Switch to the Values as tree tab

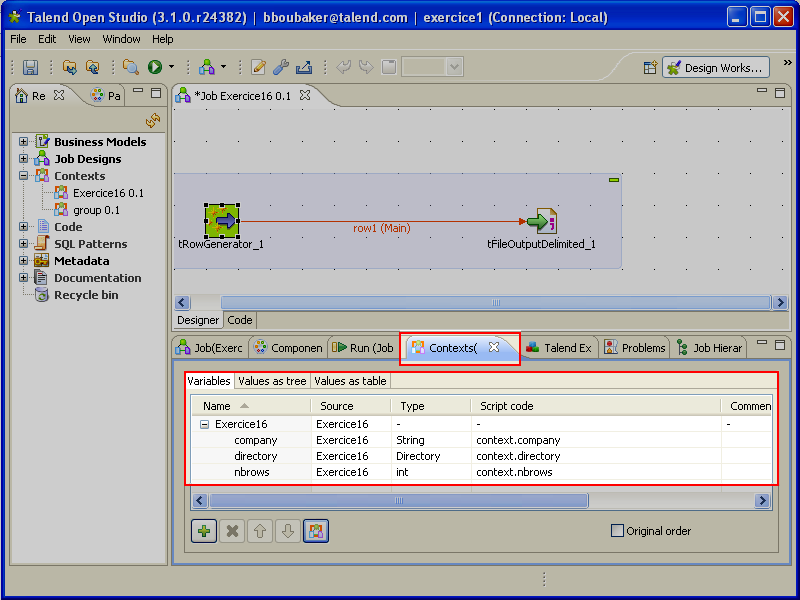coord(272,381)
